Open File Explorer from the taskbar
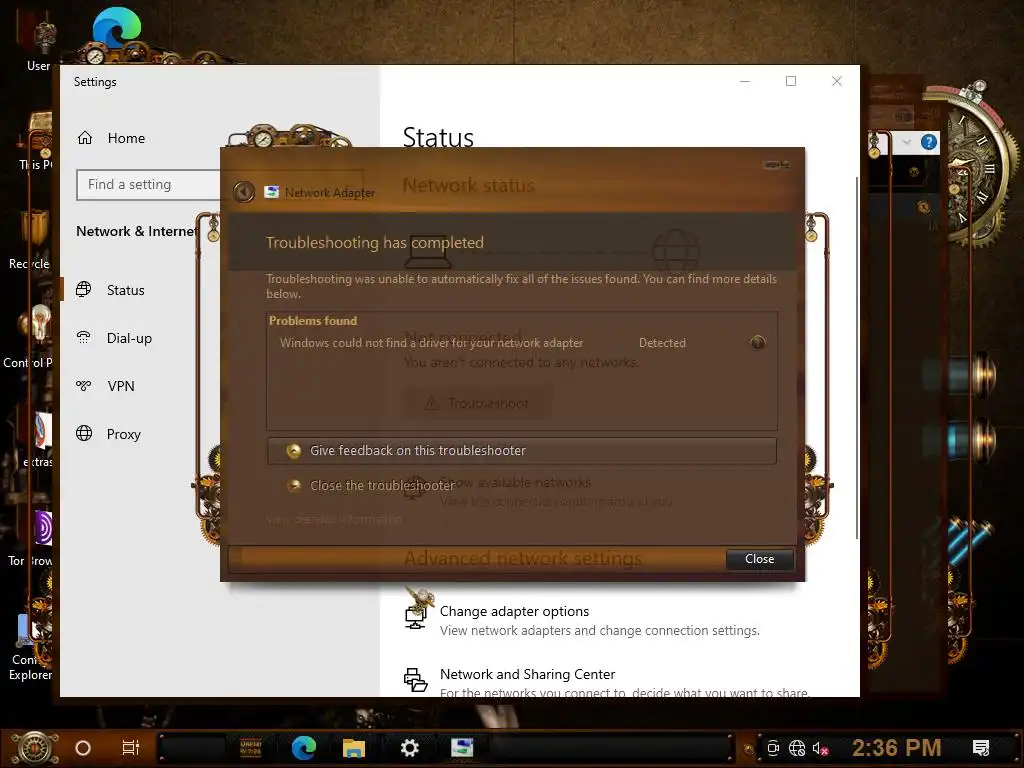Viewport: 1024px width, 768px height. (x=354, y=748)
